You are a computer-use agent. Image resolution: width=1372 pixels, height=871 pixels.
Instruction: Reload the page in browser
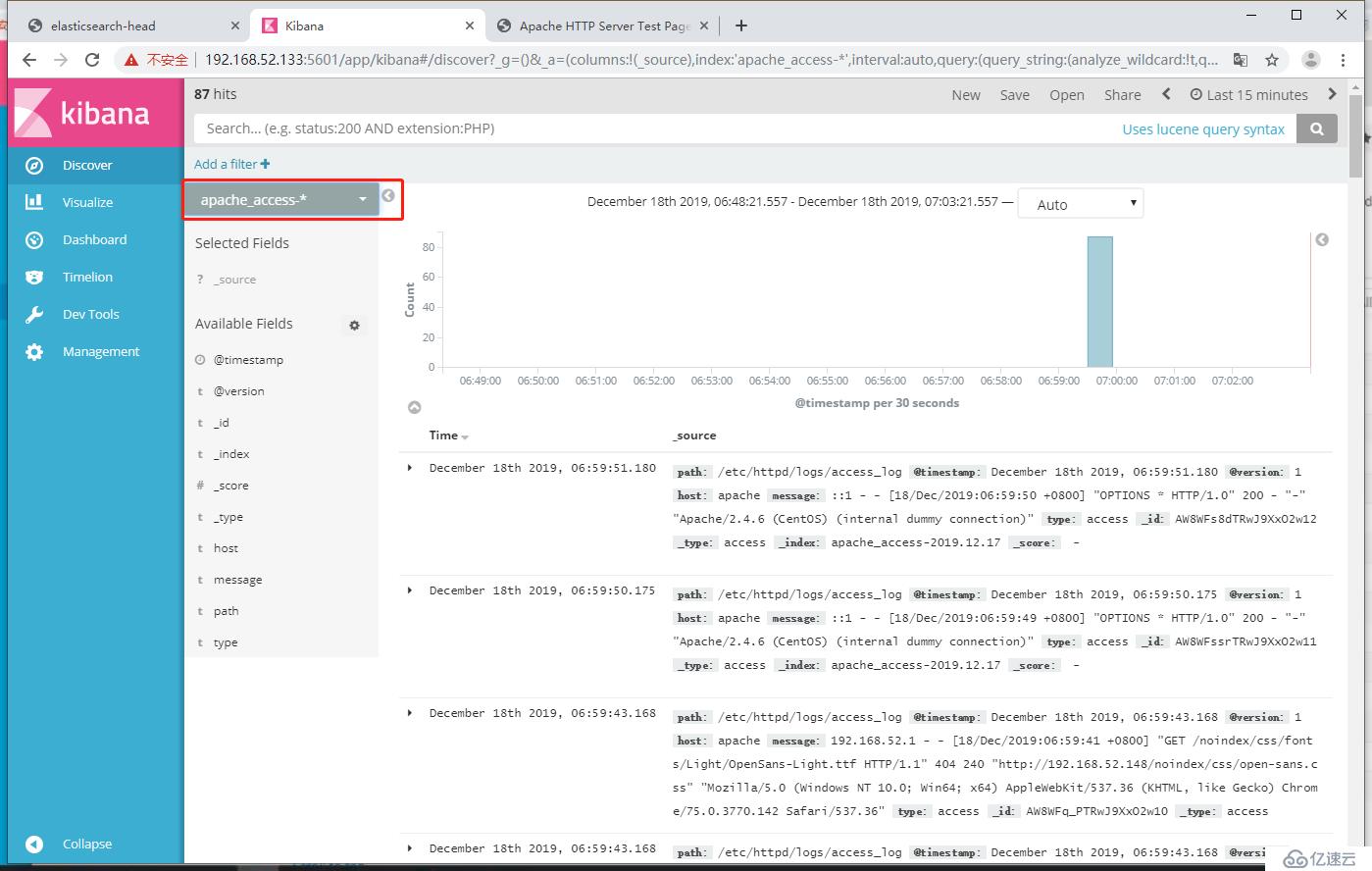[x=92, y=60]
